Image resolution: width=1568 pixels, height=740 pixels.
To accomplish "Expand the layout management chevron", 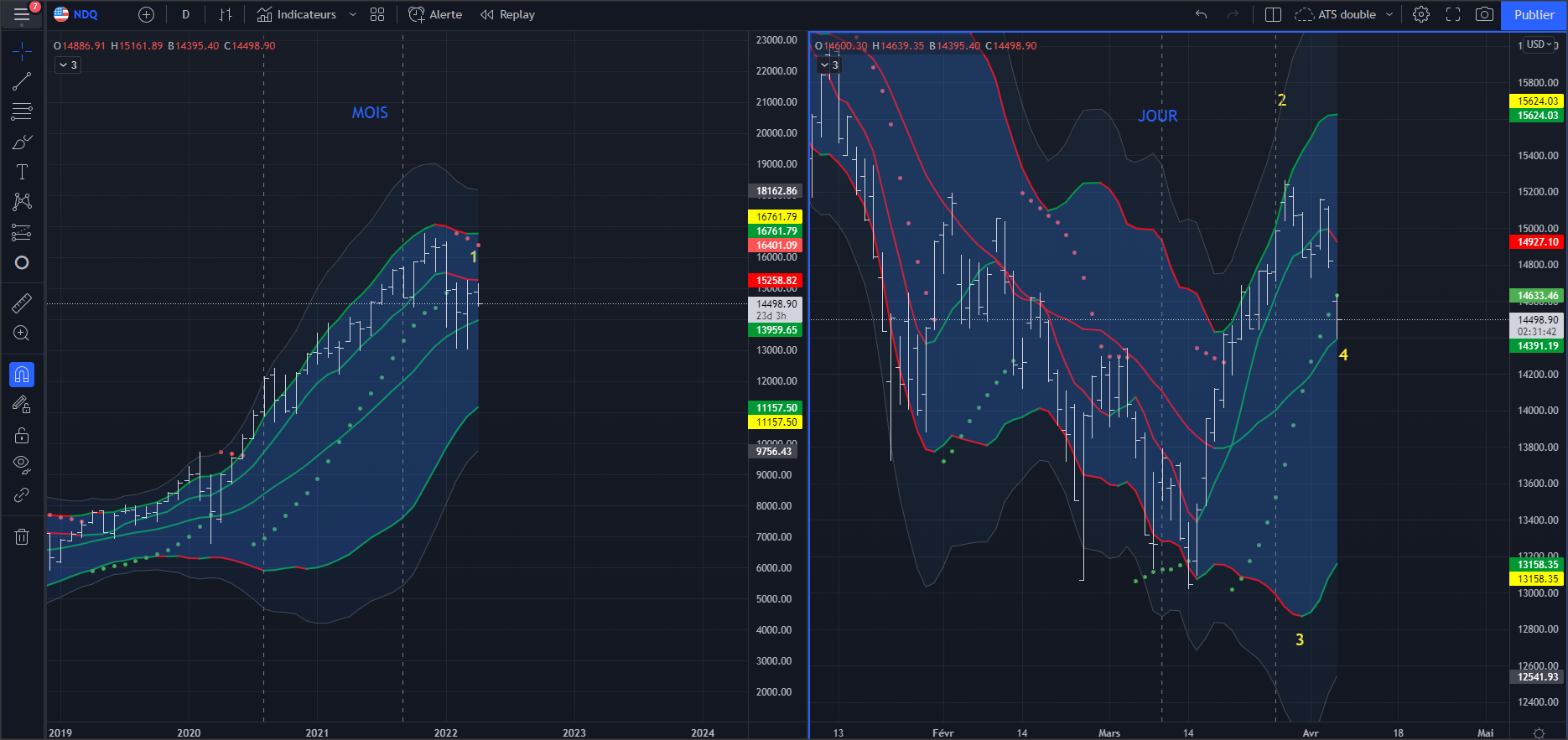I will (x=1389, y=14).
